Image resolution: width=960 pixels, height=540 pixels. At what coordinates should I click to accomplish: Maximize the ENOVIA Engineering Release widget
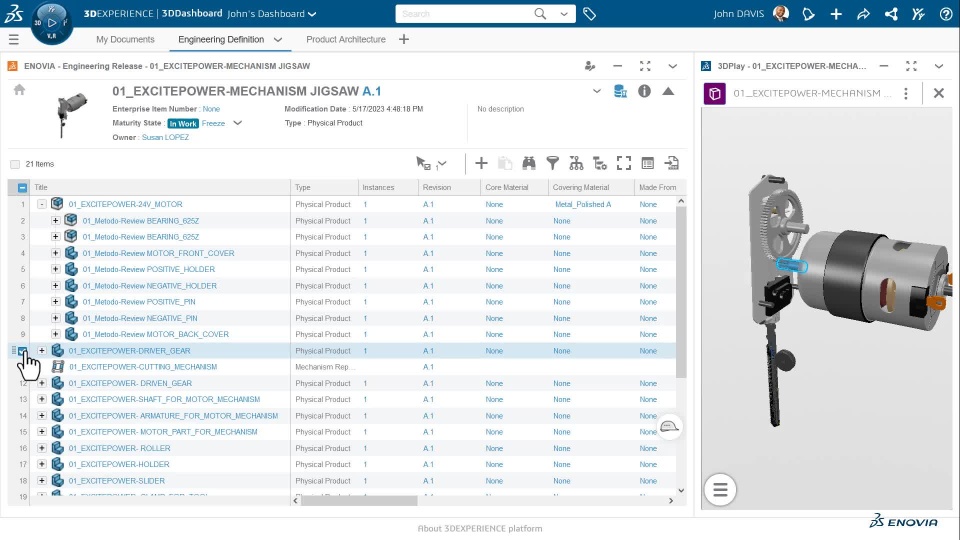click(x=645, y=66)
